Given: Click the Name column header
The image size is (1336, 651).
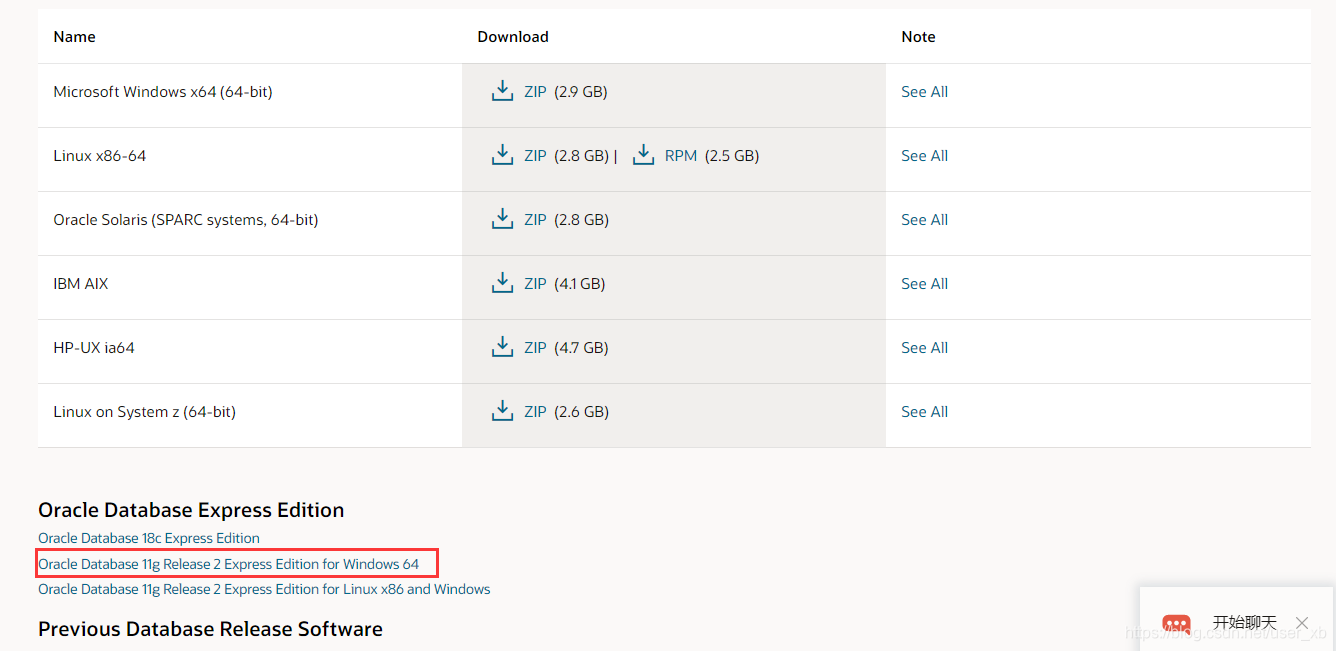Looking at the screenshot, I should tap(74, 37).
